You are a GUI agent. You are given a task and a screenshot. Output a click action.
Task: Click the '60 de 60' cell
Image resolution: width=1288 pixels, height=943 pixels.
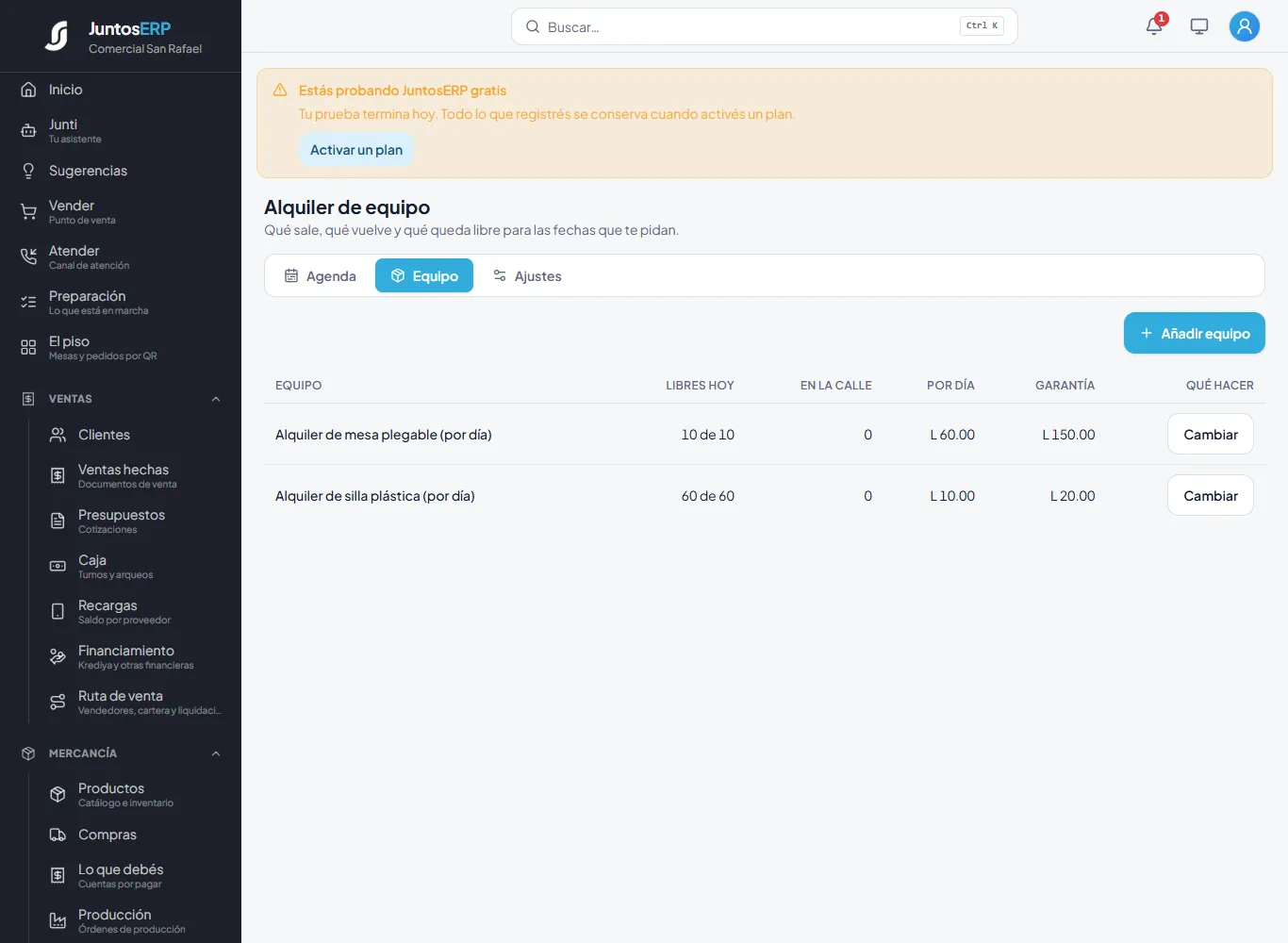click(708, 496)
